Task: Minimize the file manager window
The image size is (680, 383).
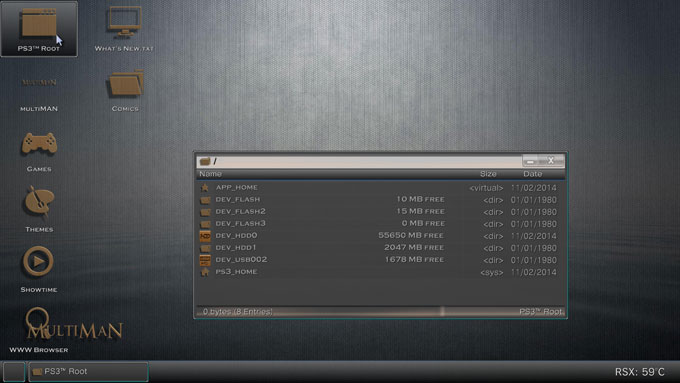Action: point(530,161)
